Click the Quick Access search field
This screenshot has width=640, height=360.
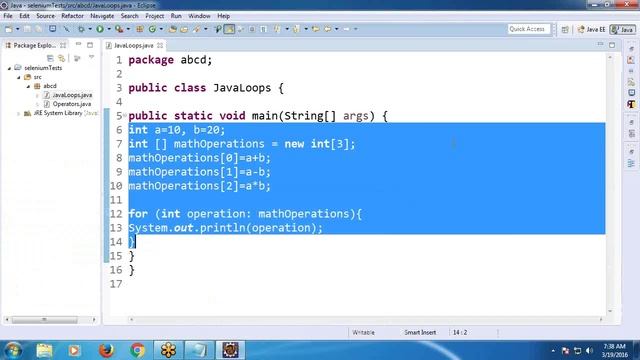(529, 29)
